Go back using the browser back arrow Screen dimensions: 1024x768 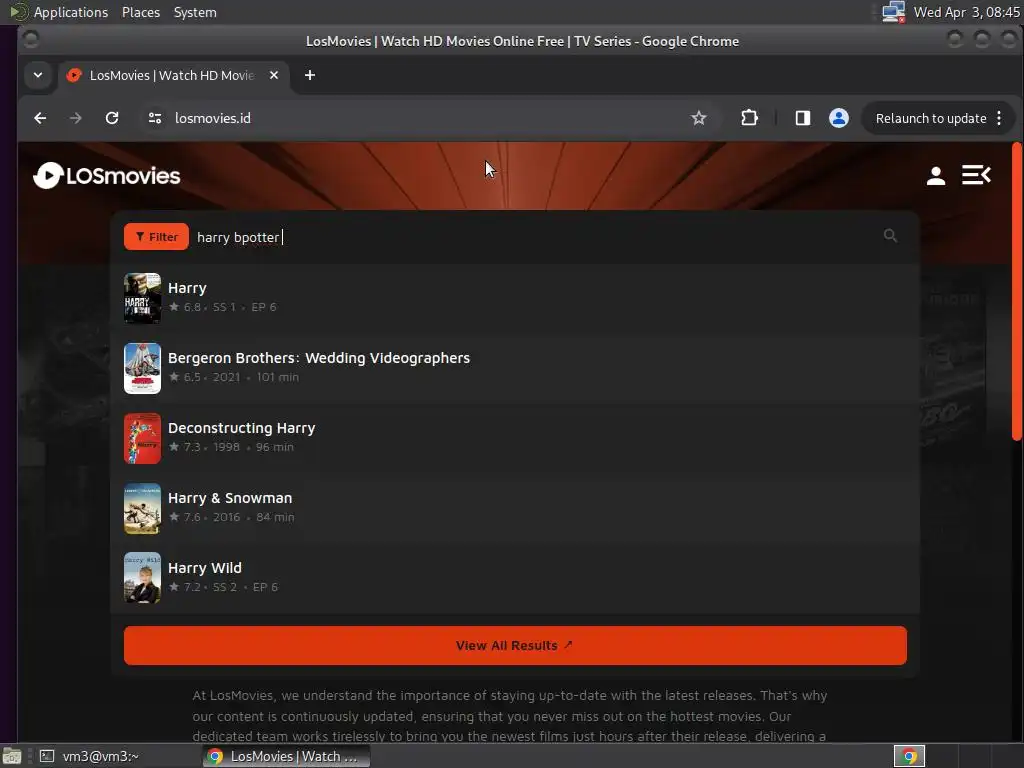40,118
